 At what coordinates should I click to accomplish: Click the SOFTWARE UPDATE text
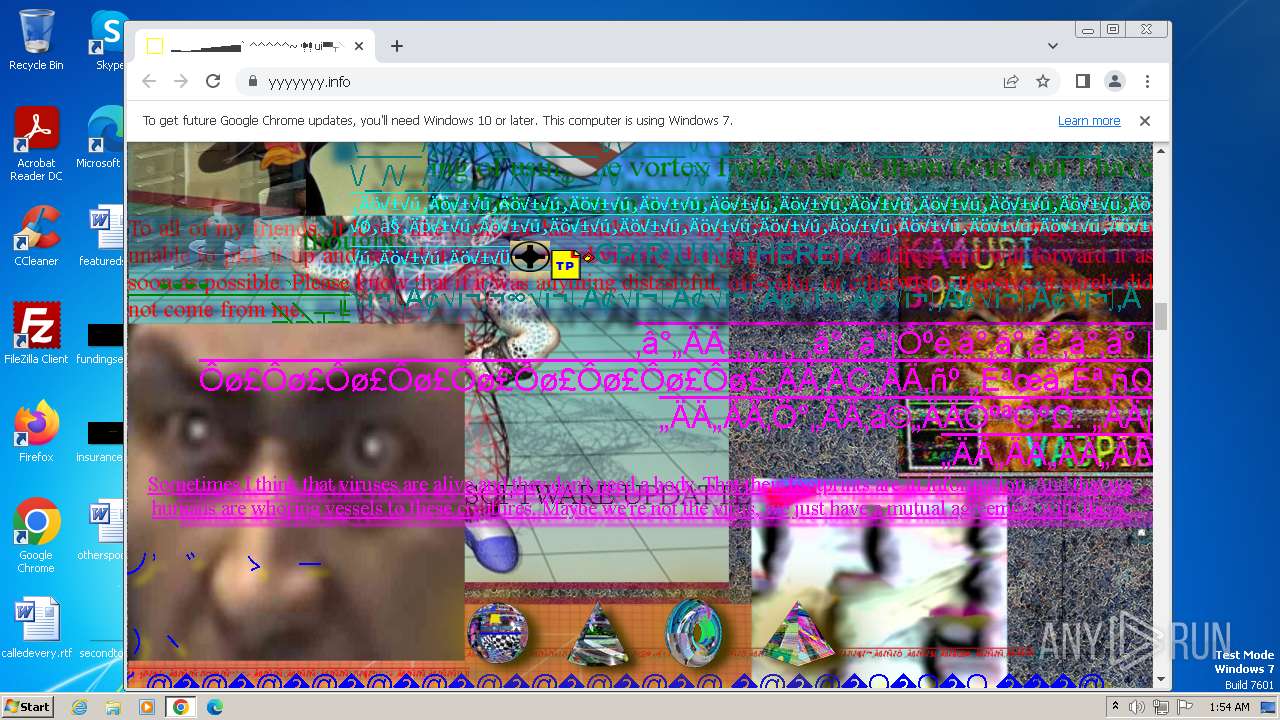point(596,494)
